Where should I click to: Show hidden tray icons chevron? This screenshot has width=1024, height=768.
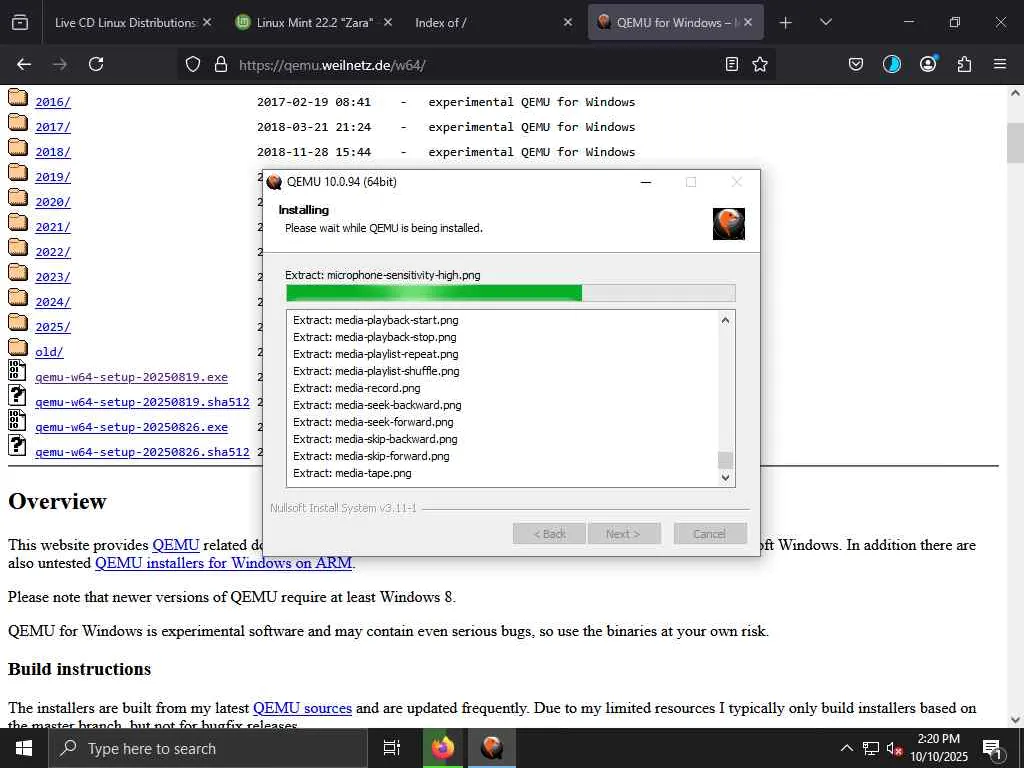[x=846, y=748]
